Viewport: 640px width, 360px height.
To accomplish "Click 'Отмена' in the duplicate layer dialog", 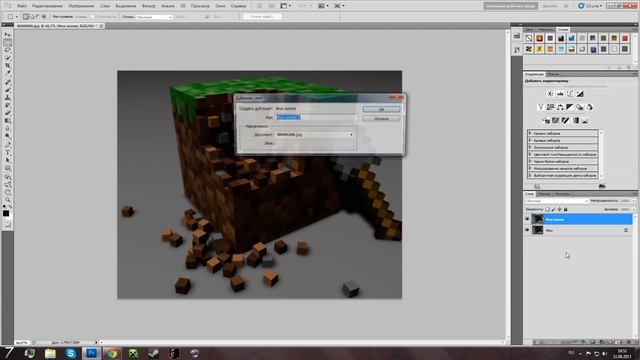I will point(381,118).
